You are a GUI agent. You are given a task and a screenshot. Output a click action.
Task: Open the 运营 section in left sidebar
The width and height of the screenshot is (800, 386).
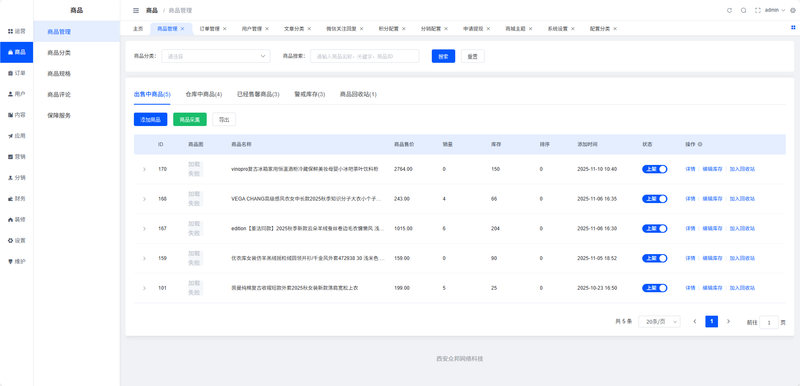tap(17, 31)
